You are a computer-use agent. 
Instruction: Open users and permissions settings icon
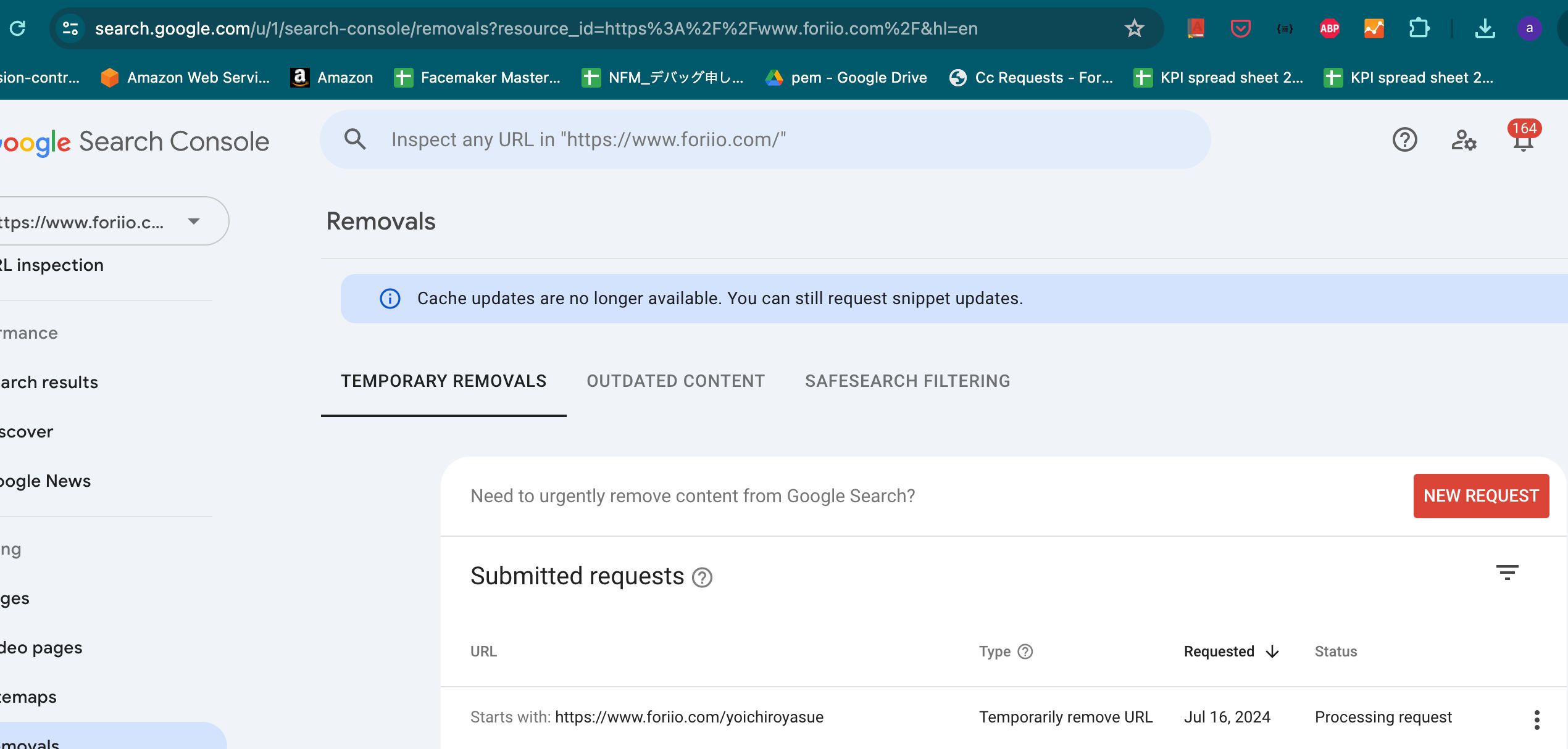coord(1464,140)
